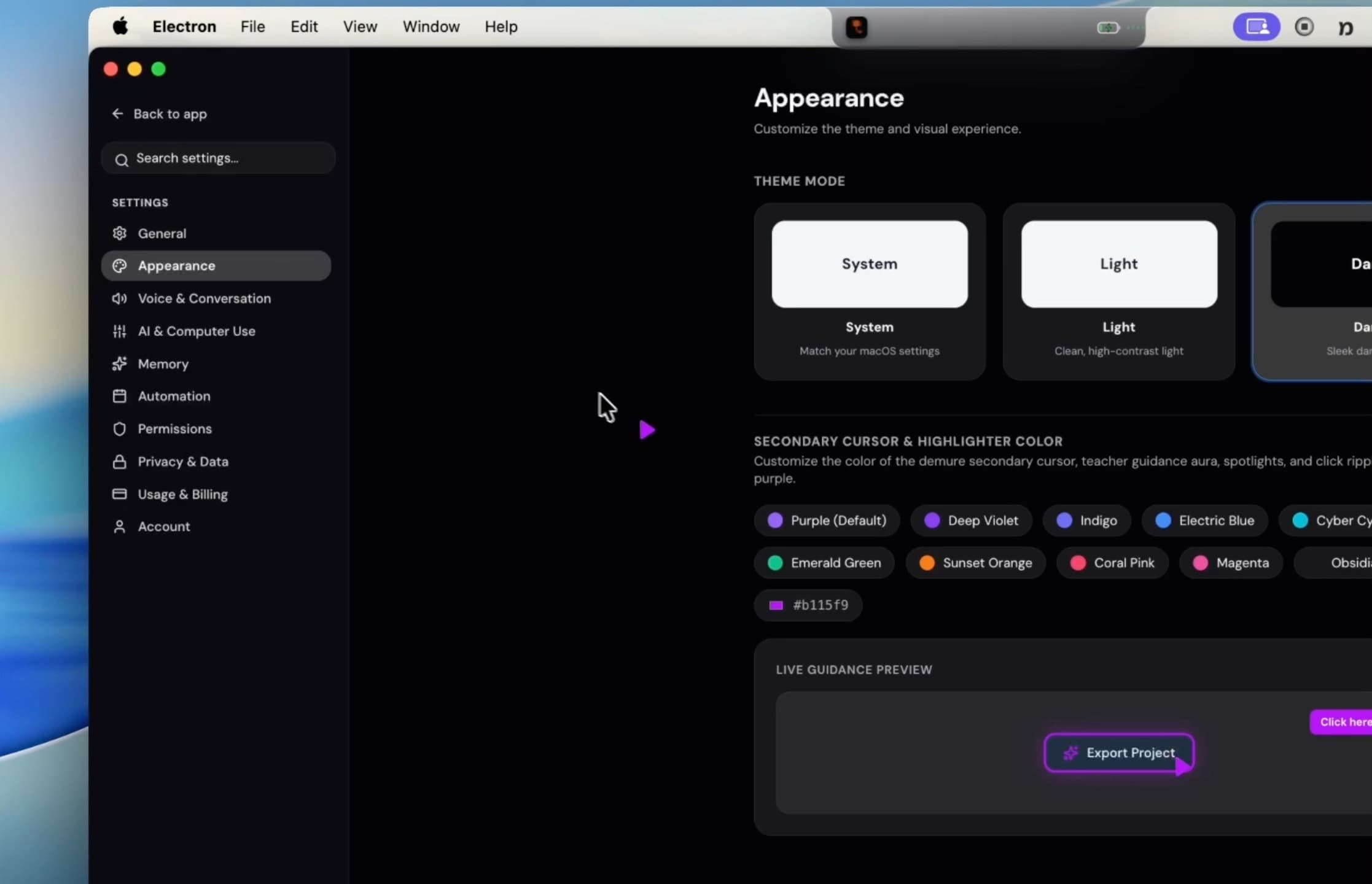The image size is (1372, 884).
Task: Open the View menu
Action: (x=360, y=26)
